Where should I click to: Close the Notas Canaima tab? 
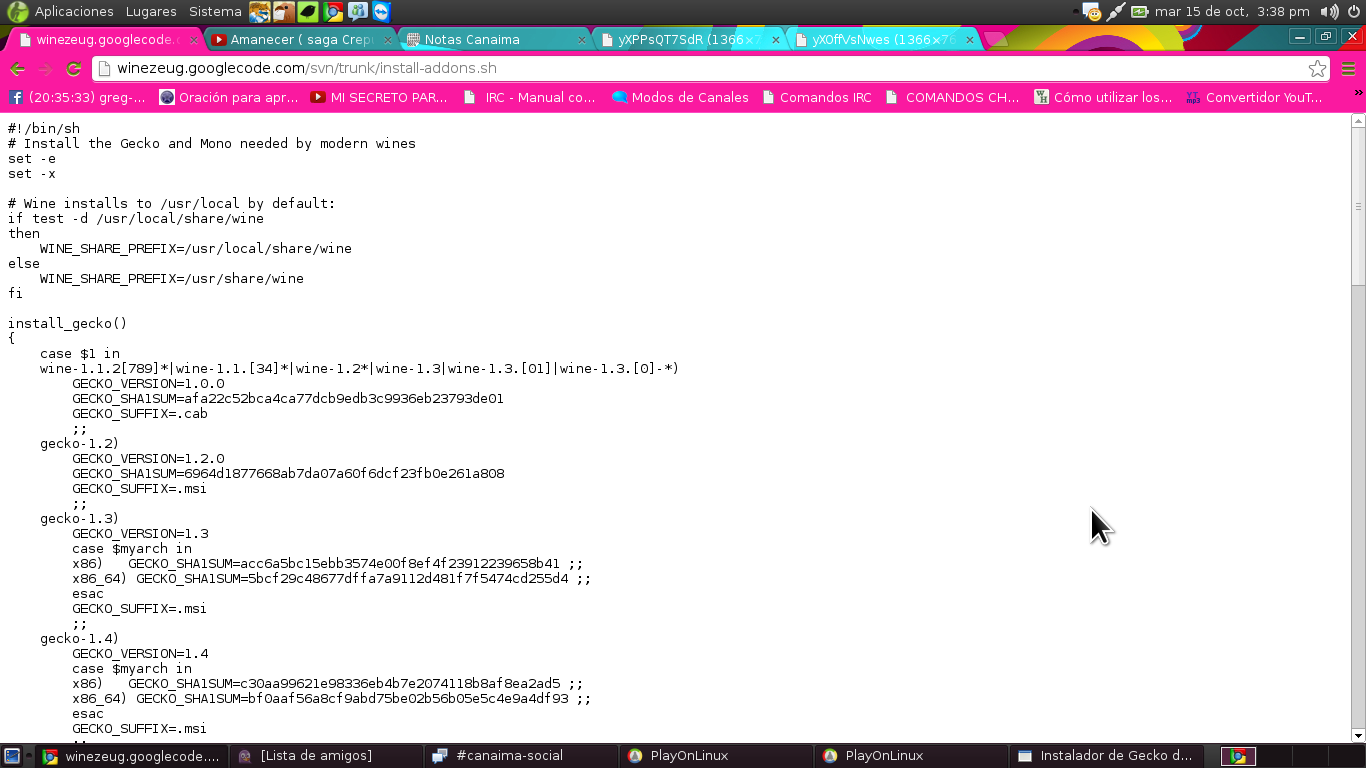[x=582, y=40]
